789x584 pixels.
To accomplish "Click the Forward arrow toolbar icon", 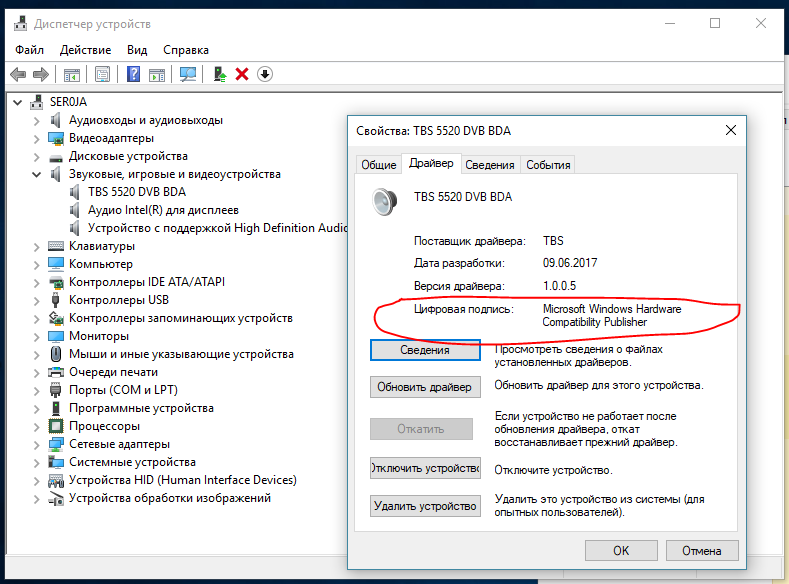I will [41, 74].
